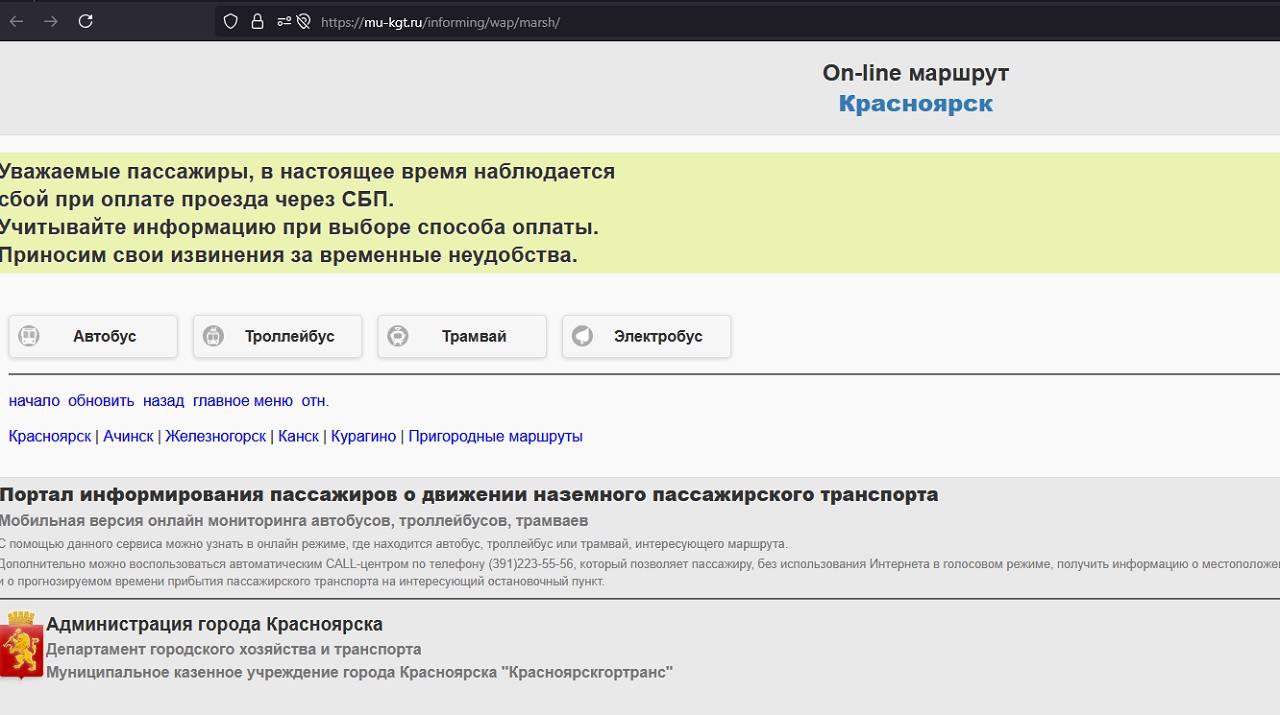Click the line mentioning сбой при оплате через СБП
The height and width of the screenshot is (715, 1280).
(197, 199)
